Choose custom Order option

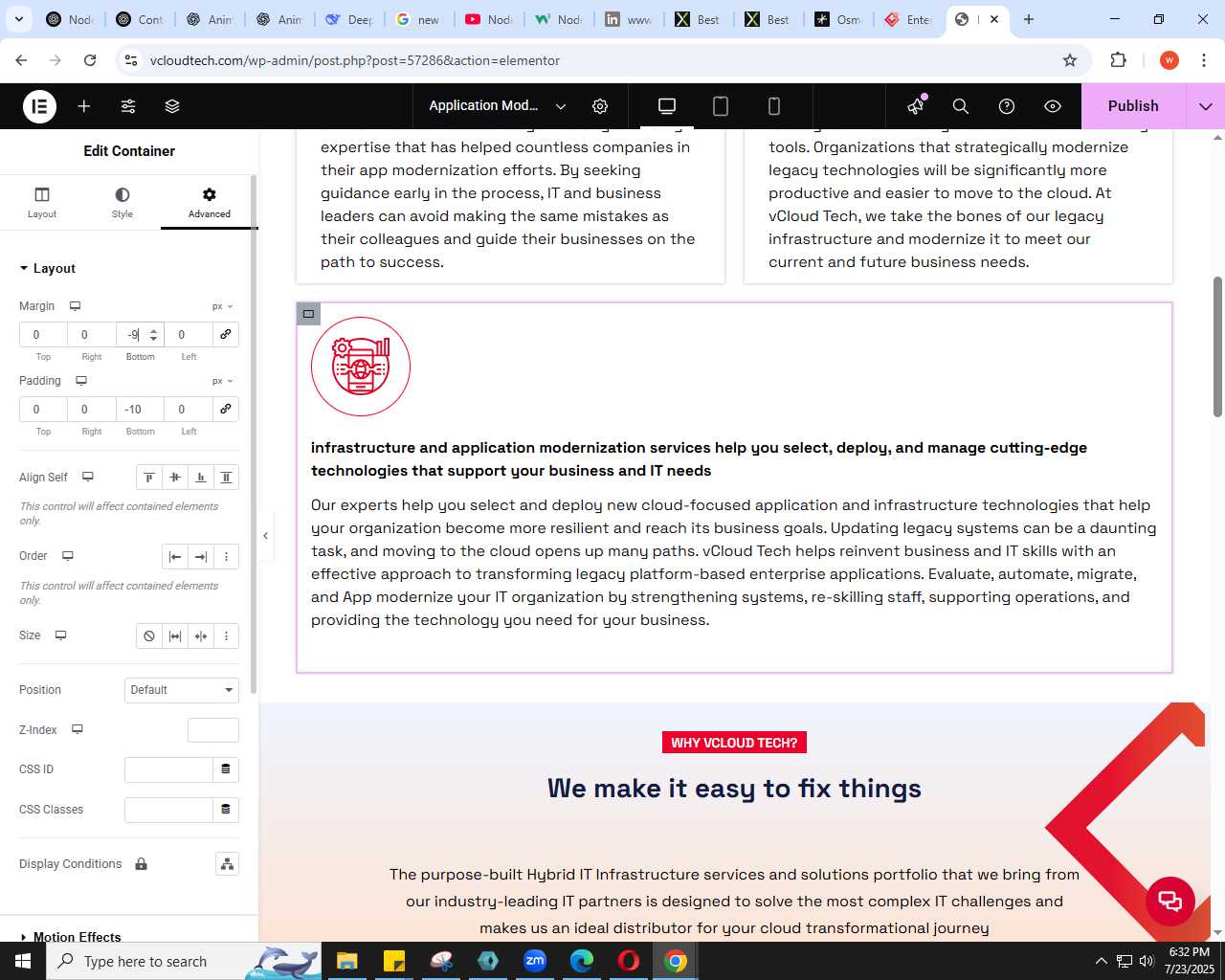(x=227, y=556)
